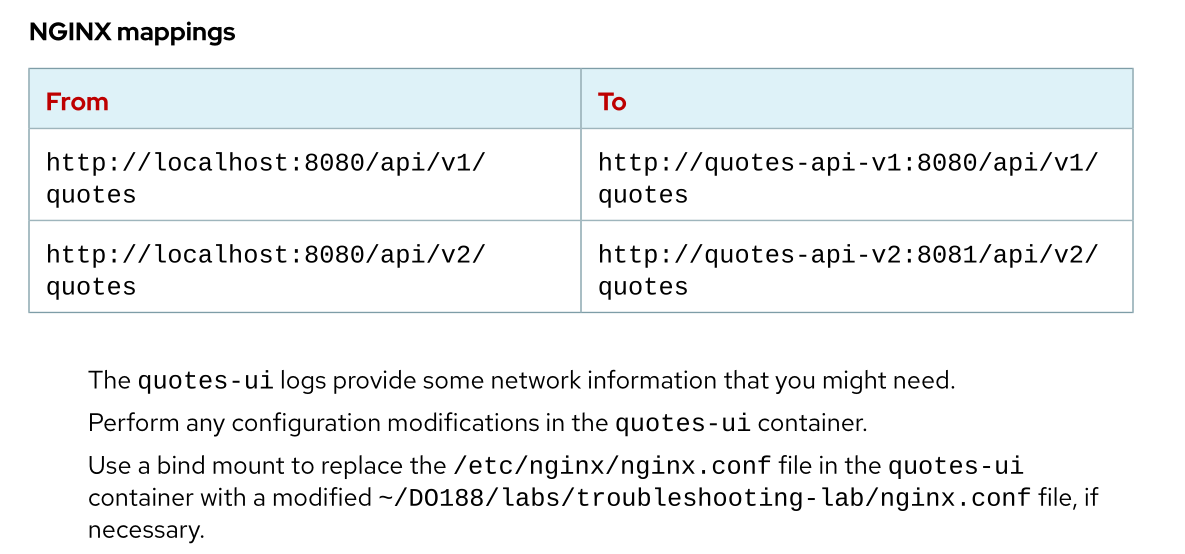Click "quotes-ui" in the logs sentence
Viewport: 1185px width, 554px height.
click(x=205, y=381)
